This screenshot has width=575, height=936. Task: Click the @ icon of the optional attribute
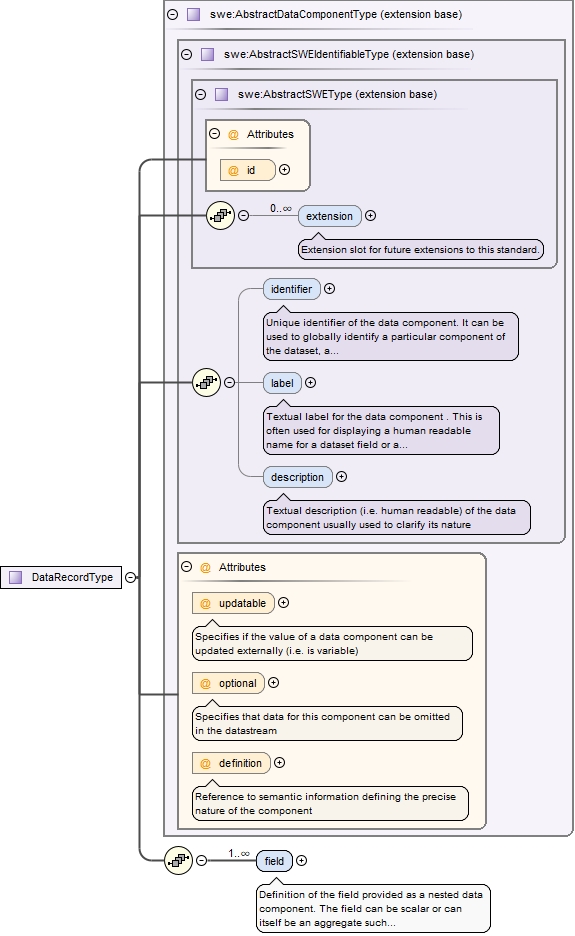coord(205,683)
